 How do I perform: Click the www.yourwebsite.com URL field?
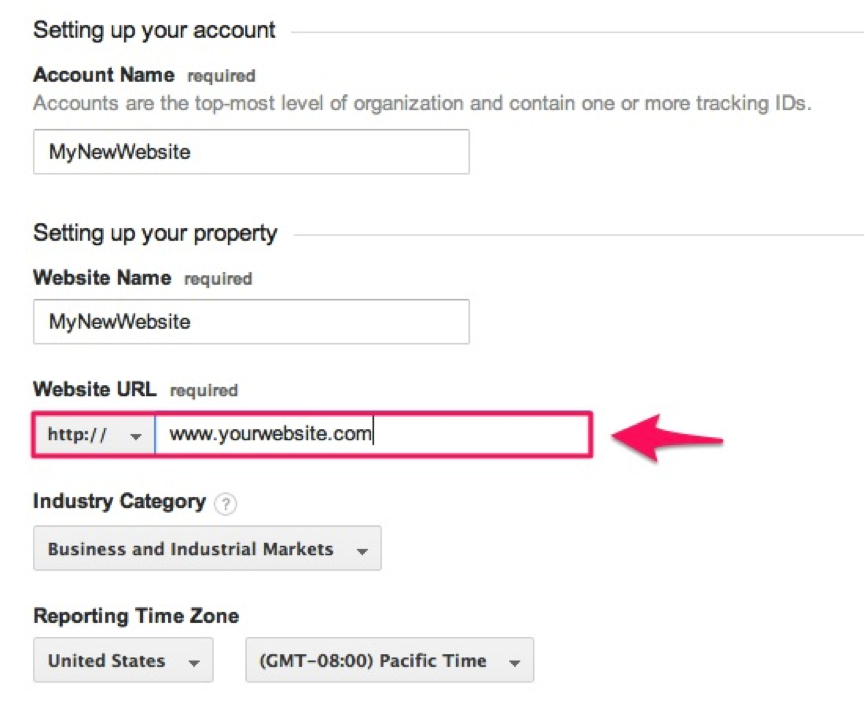[373, 435]
